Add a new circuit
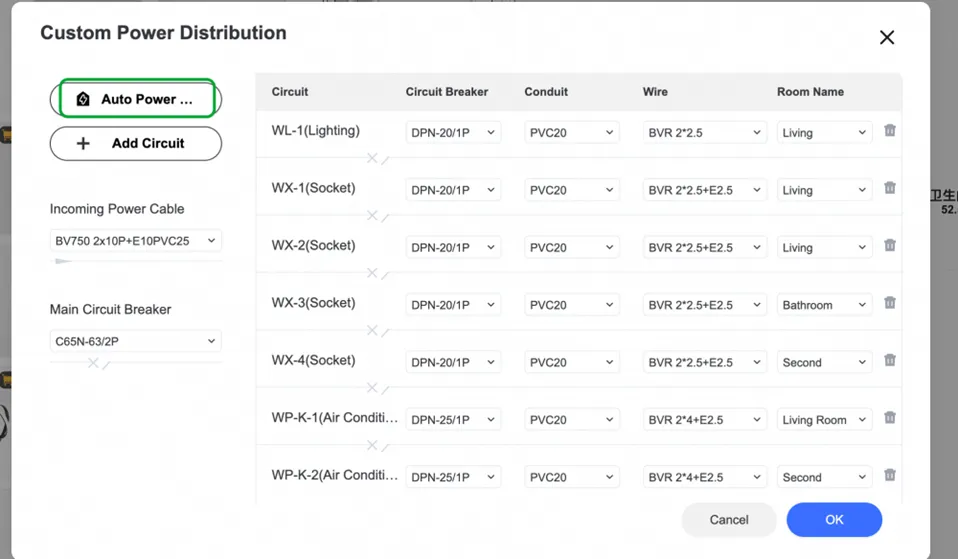This screenshot has height=559, width=958. pyautogui.click(x=136, y=143)
